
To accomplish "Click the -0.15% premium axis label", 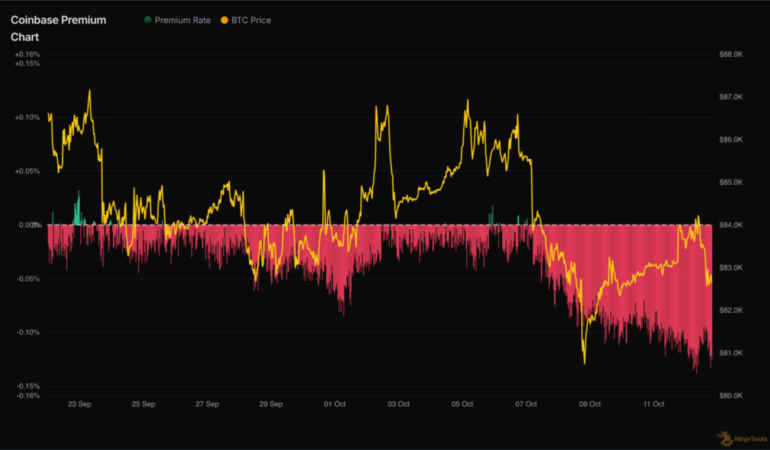I will 28,386.
